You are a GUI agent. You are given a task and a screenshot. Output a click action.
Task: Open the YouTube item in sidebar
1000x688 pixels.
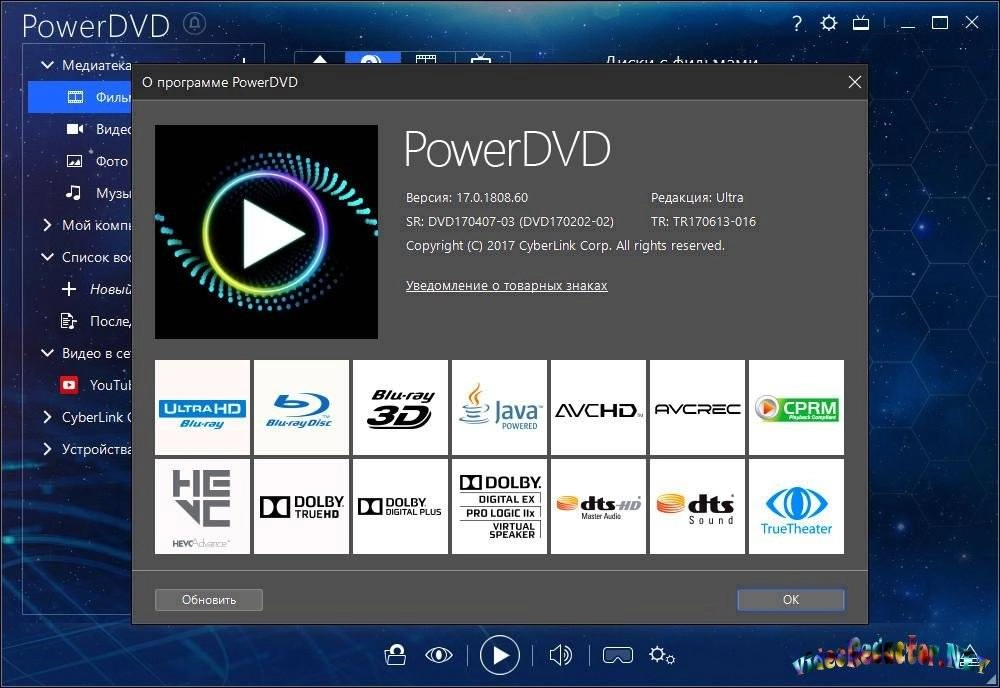click(96, 385)
